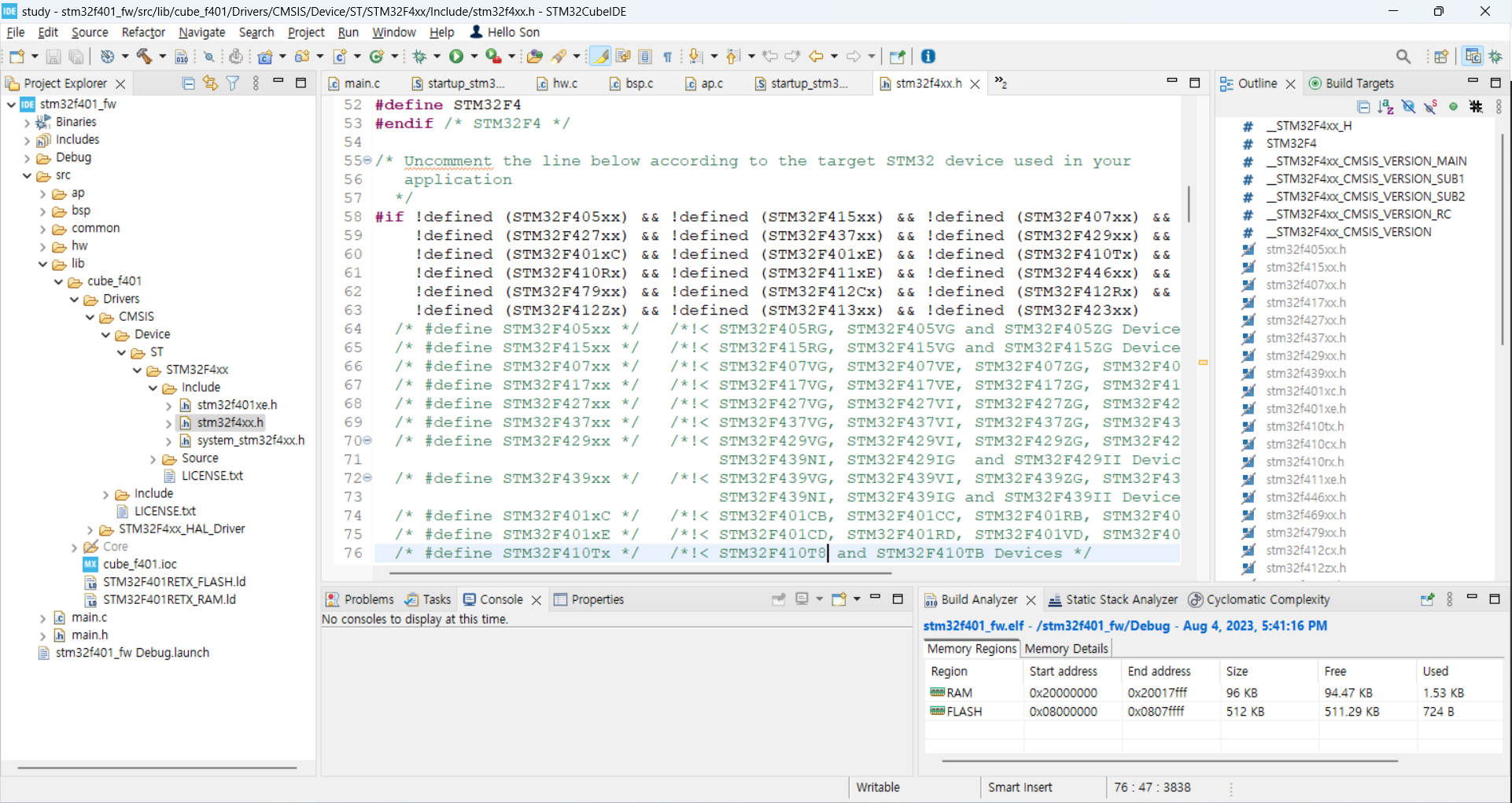
Task: Open Project Explorer view menu dots
Action: (x=256, y=83)
